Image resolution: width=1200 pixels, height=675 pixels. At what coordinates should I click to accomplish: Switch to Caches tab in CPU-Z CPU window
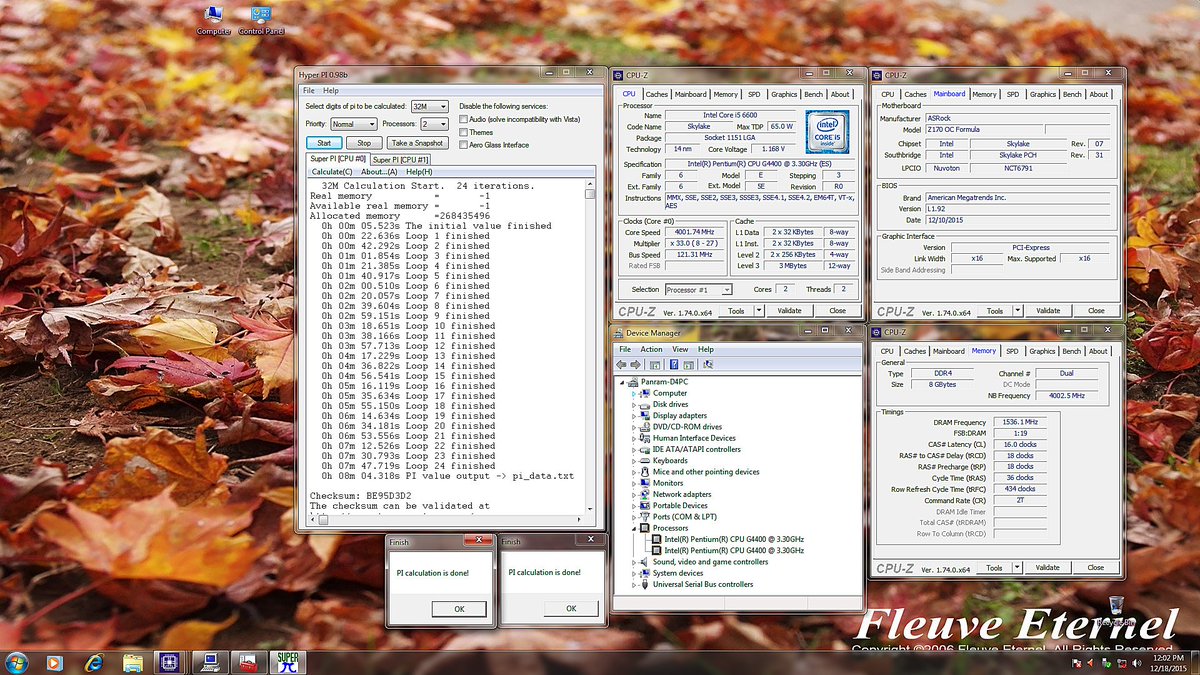[657, 94]
